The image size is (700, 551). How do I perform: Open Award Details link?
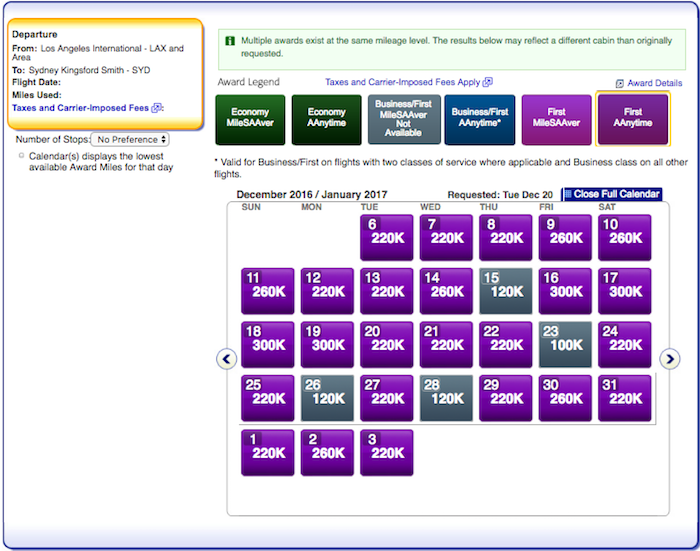click(x=649, y=83)
